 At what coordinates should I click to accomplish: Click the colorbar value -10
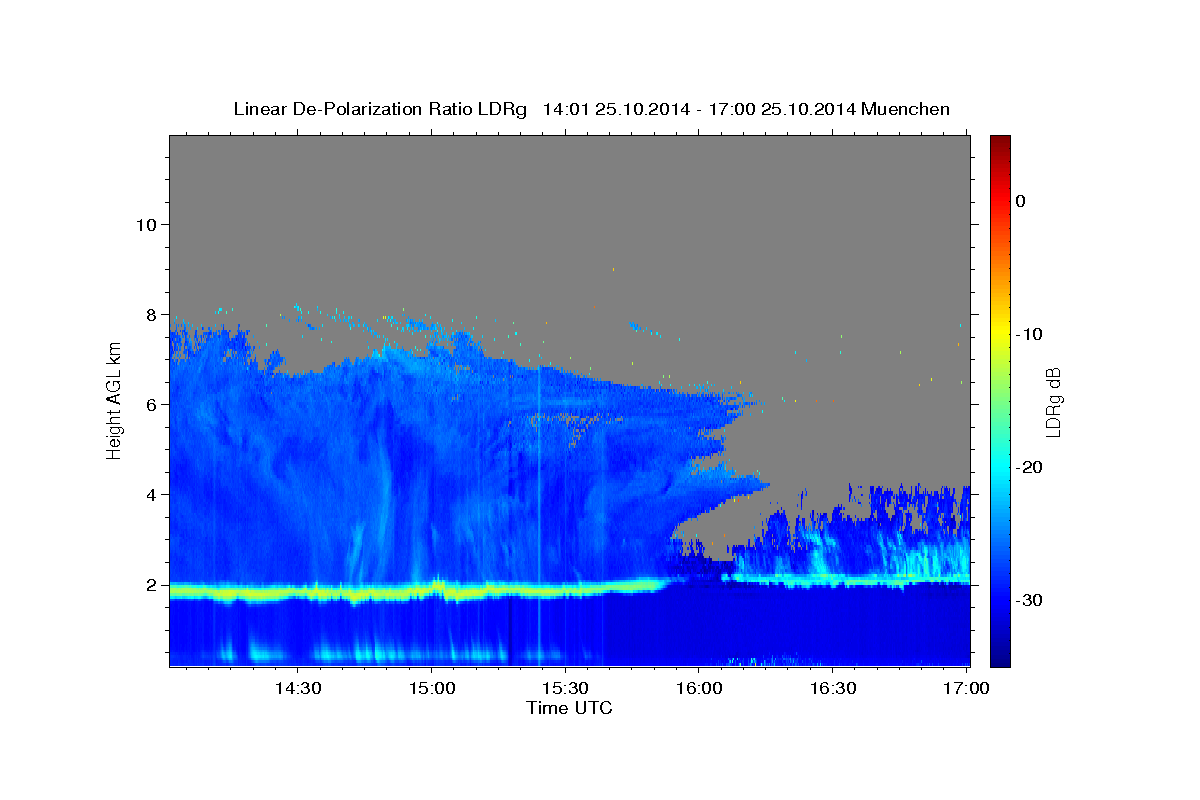click(x=1028, y=334)
